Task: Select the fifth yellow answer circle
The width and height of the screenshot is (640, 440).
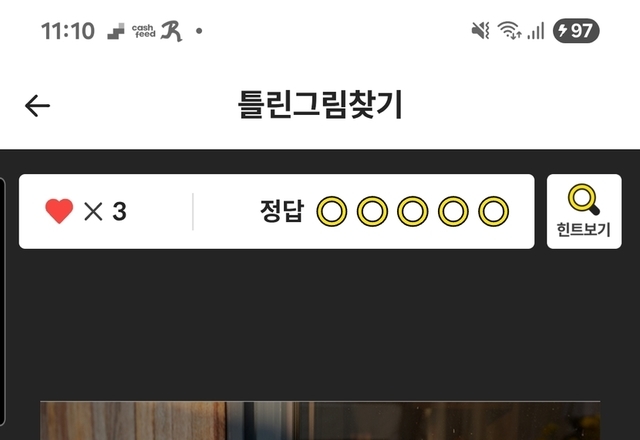Action: pyautogui.click(x=493, y=211)
